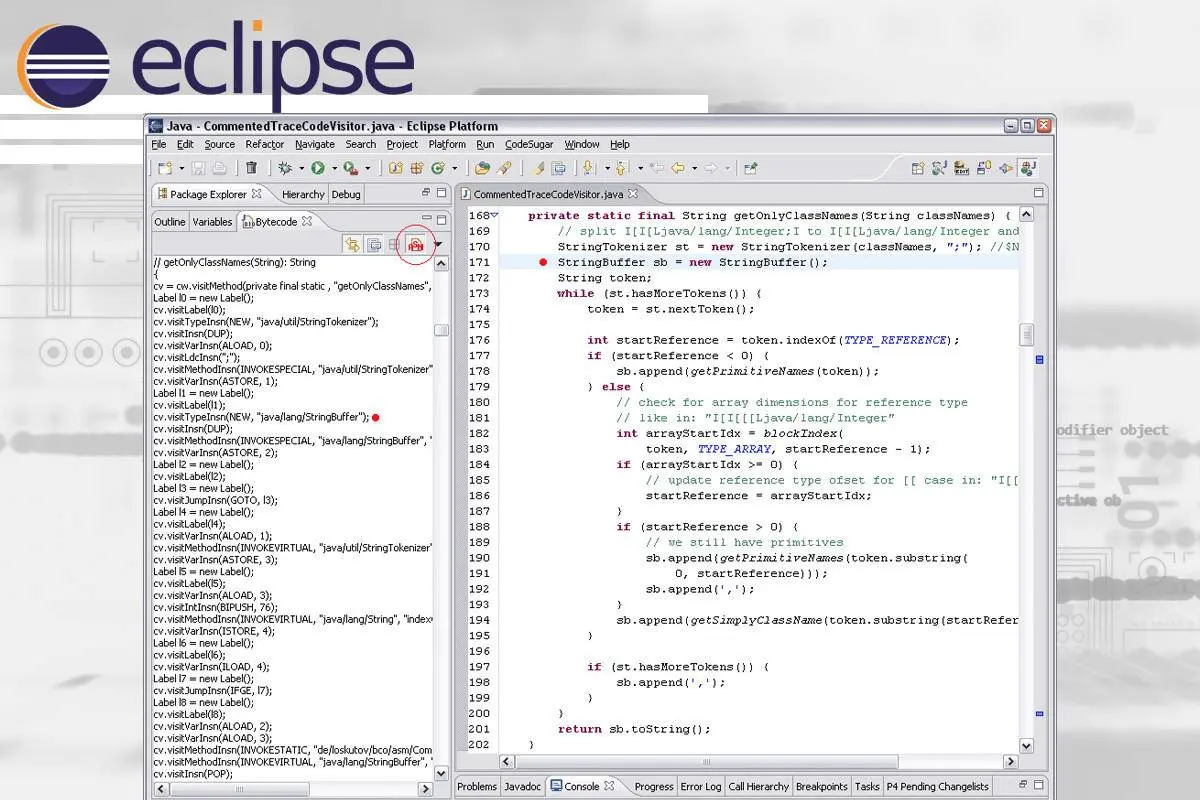Click the 'return sb.toString();' code line
The height and width of the screenshot is (800, 1200).
click(634, 729)
